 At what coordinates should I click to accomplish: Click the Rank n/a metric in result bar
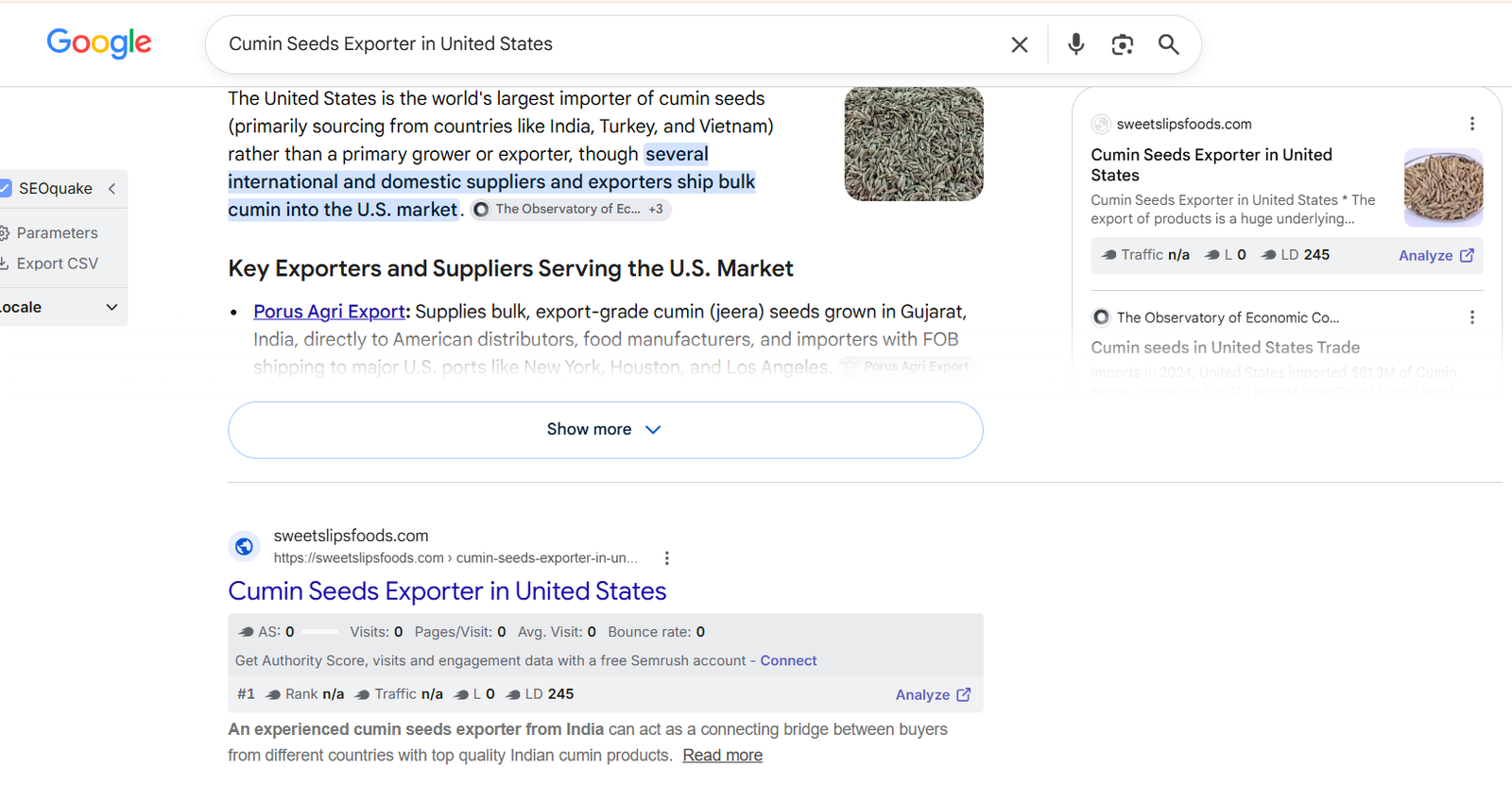304,694
